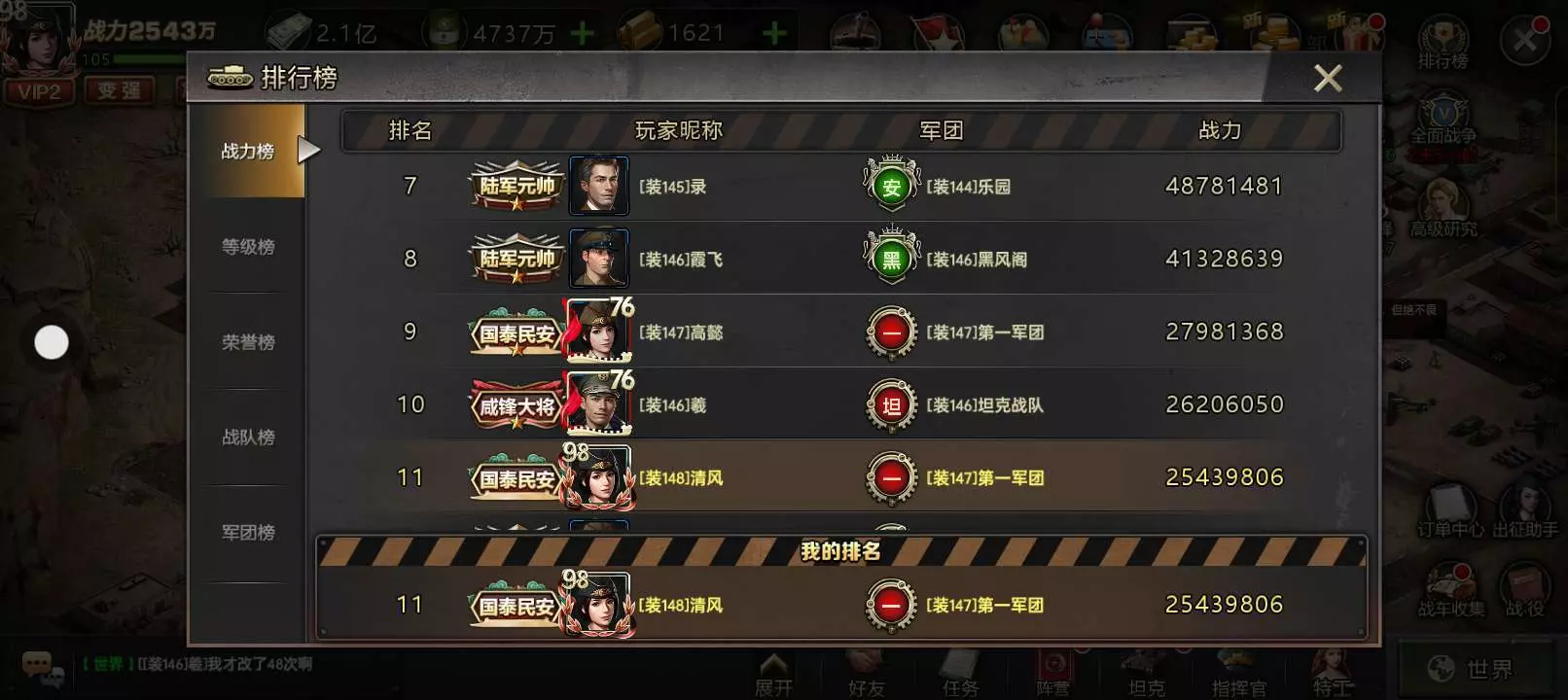Open the 战队榜 ranking tab
Image resolution: width=1568 pixels, height=700 pixels.
click(x=248, y=437)
